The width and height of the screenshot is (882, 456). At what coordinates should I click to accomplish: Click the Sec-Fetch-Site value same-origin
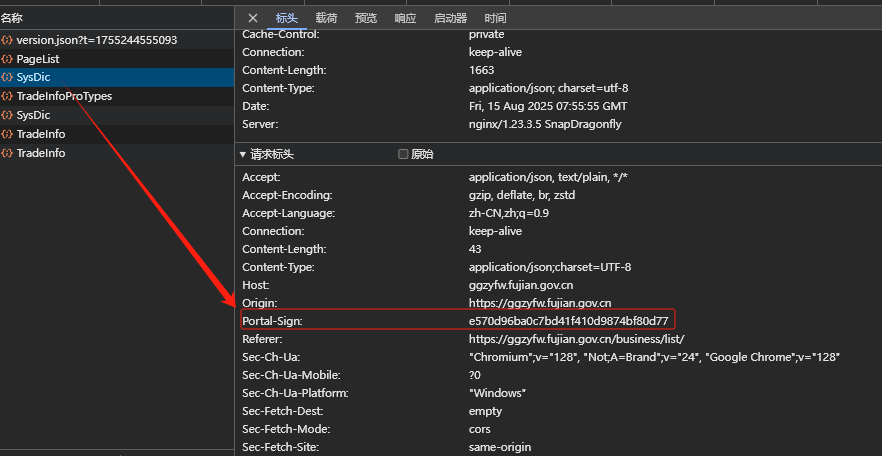500,447
